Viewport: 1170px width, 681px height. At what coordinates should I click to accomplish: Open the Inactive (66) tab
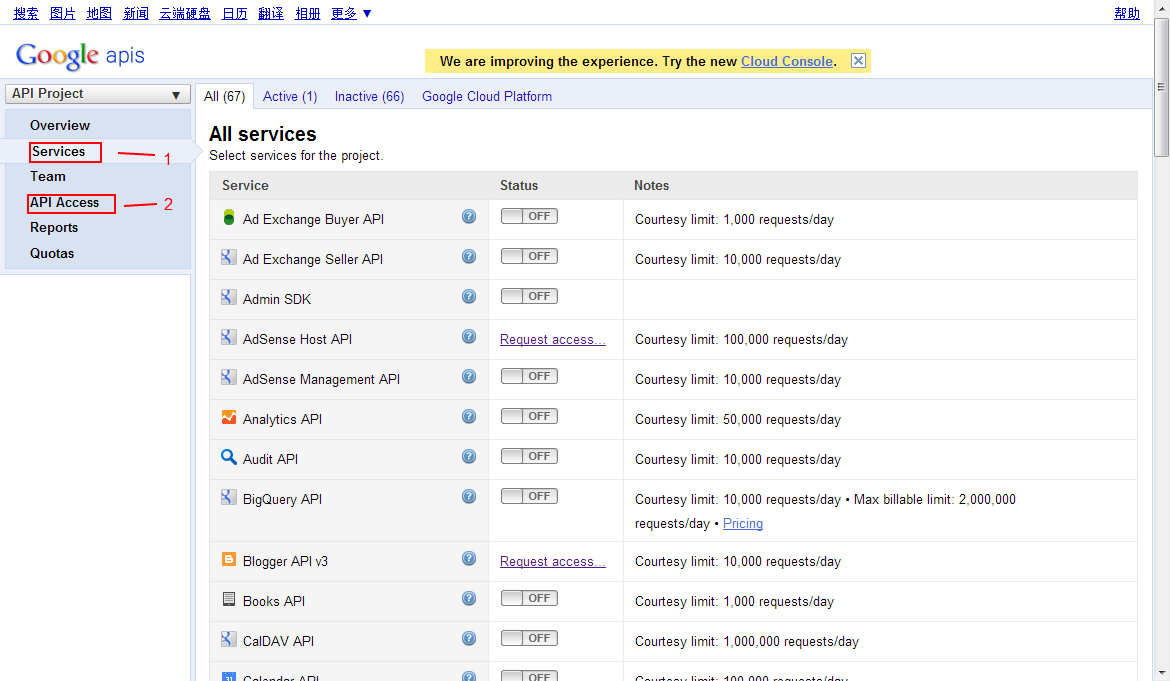[369, 97]
